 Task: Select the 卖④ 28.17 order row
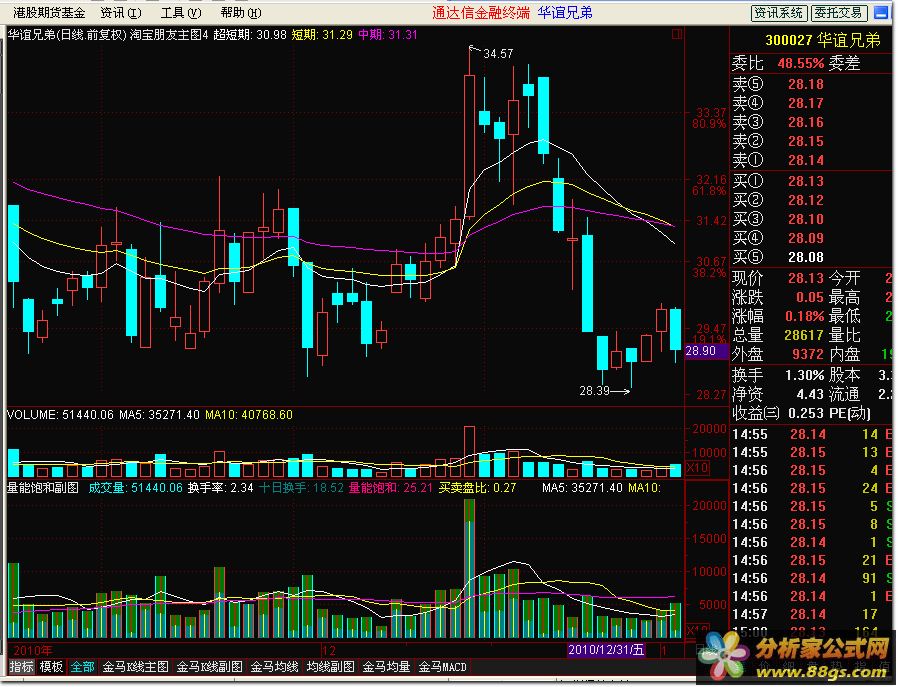coord(813,103)
